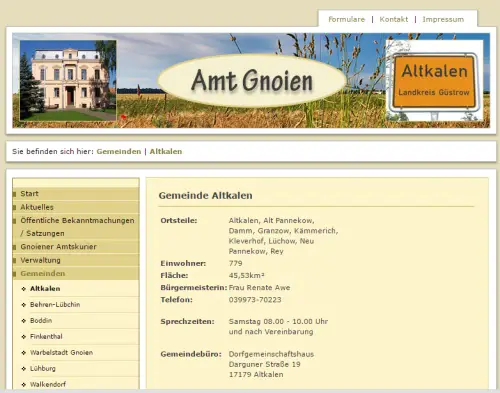
Task: Click the phone number 039973-70223
Action: pos(255,300)
